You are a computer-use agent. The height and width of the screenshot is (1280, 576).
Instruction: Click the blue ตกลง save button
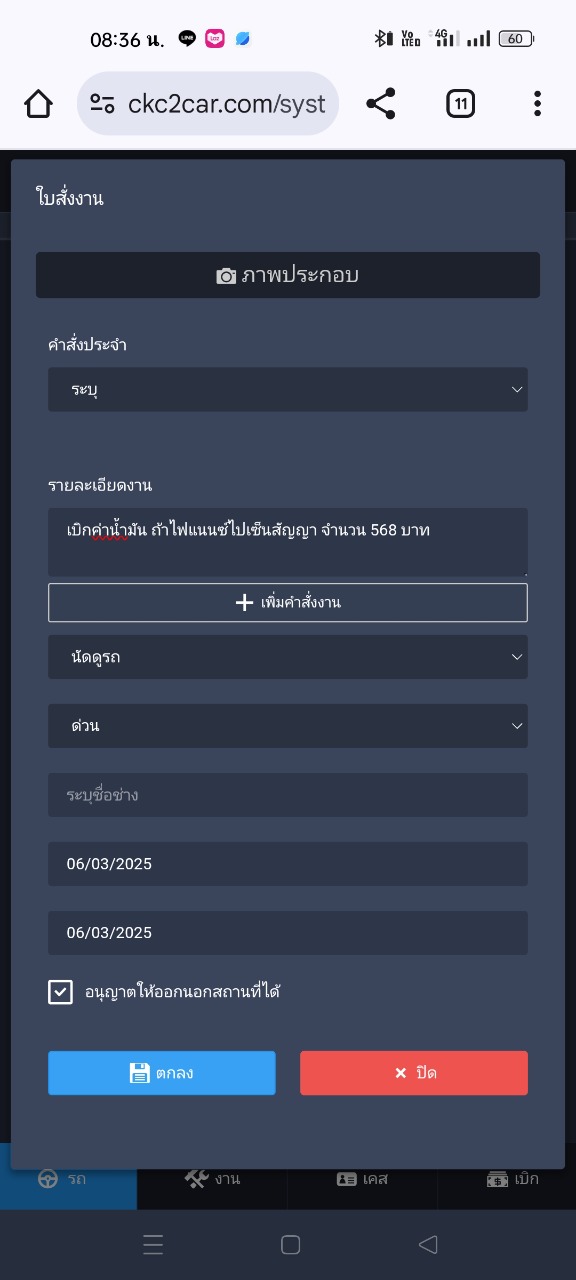pyautogui.click(x=162, y=1073)
